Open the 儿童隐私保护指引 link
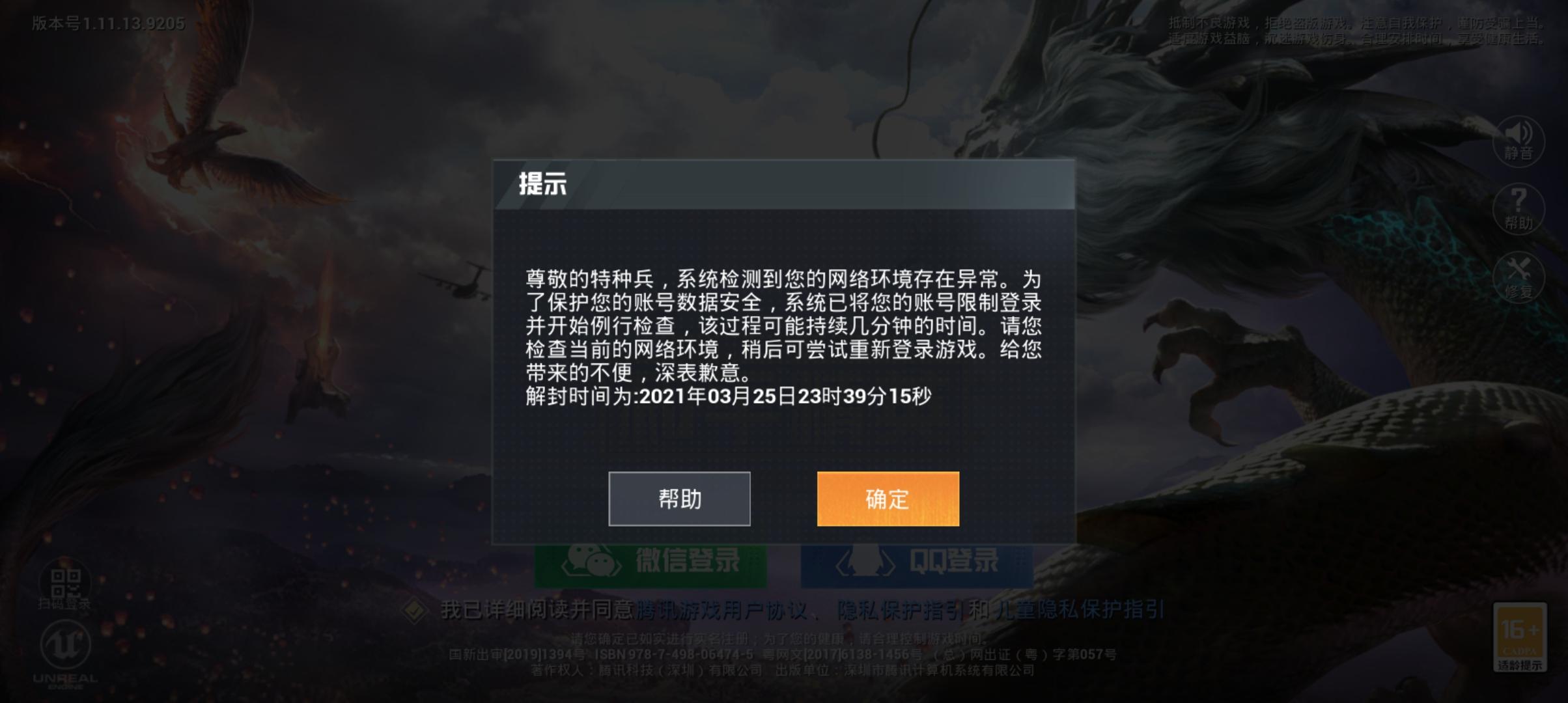The image size is (1568, 703). (x=1078, y=610)
